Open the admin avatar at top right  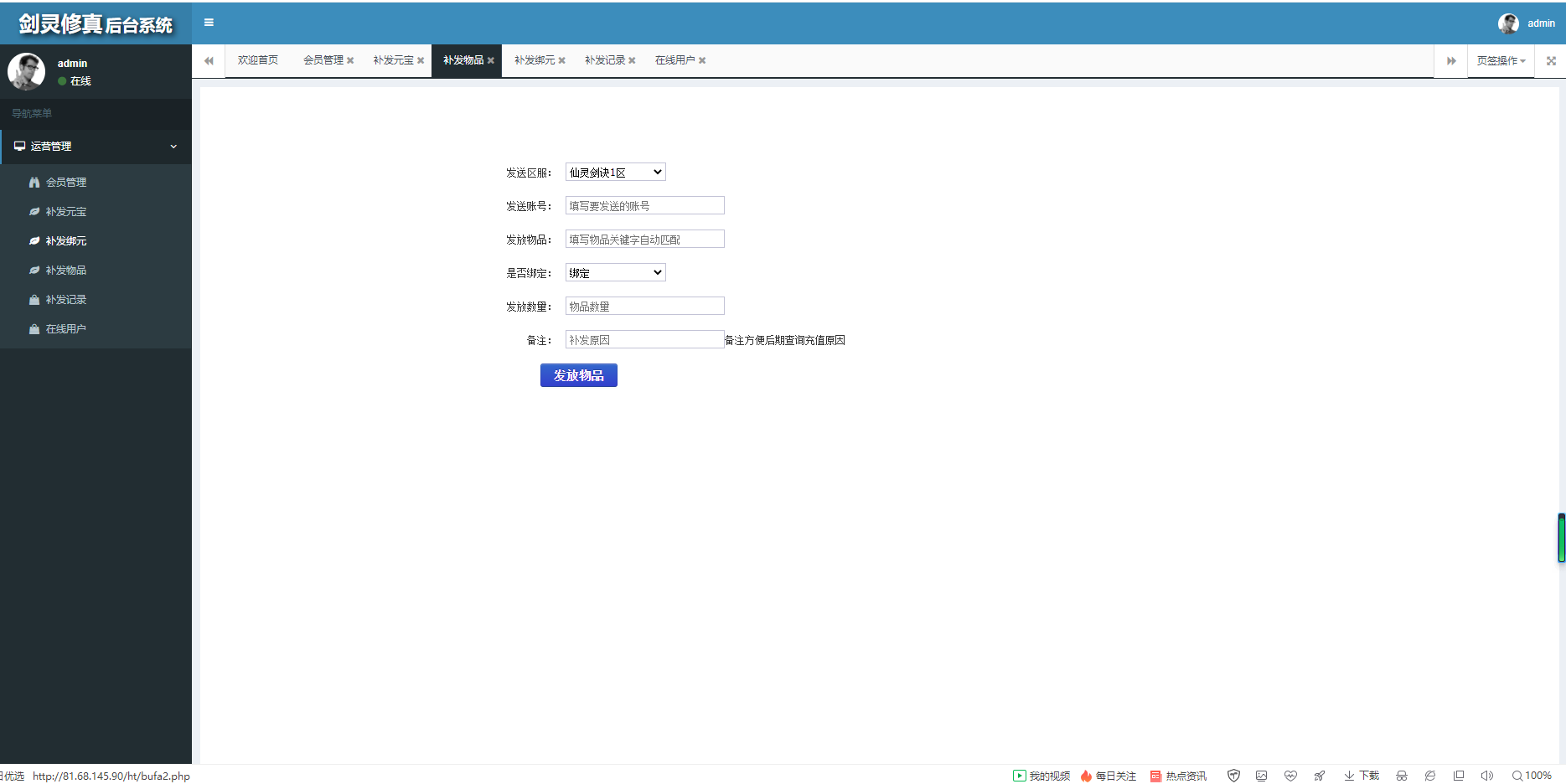pos(1508,23)
